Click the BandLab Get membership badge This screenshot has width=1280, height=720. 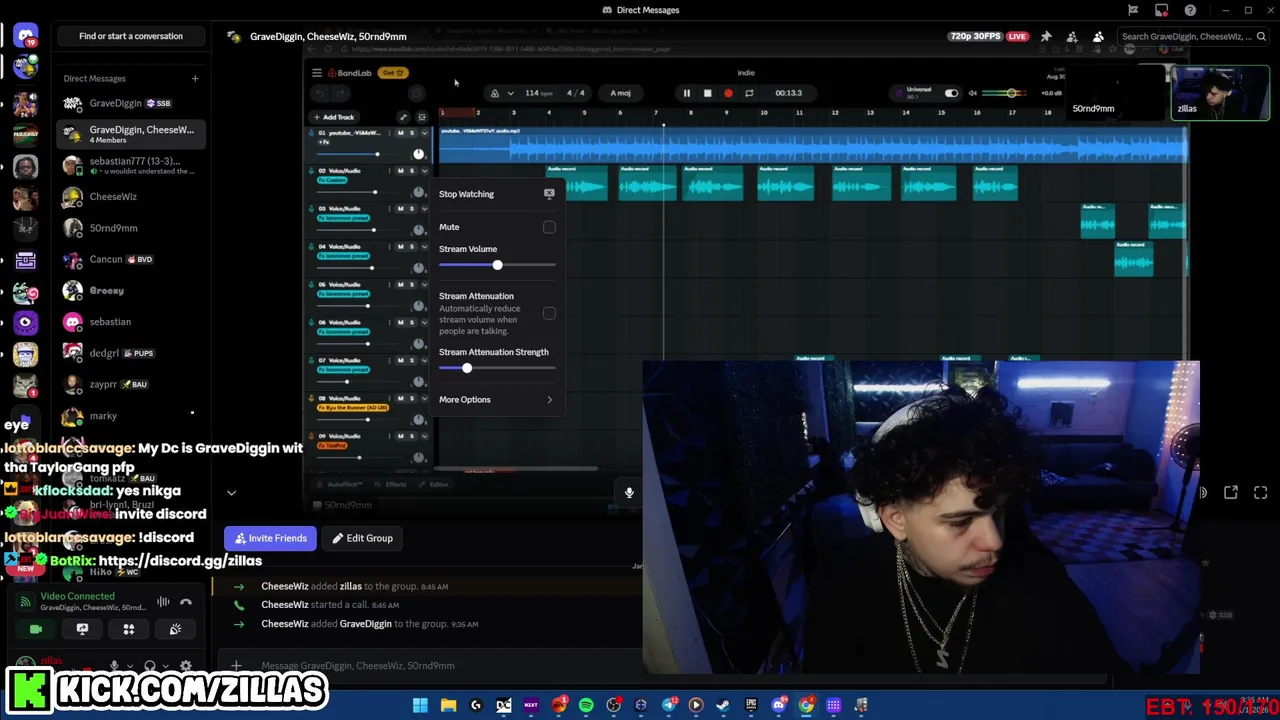[393, 73]
